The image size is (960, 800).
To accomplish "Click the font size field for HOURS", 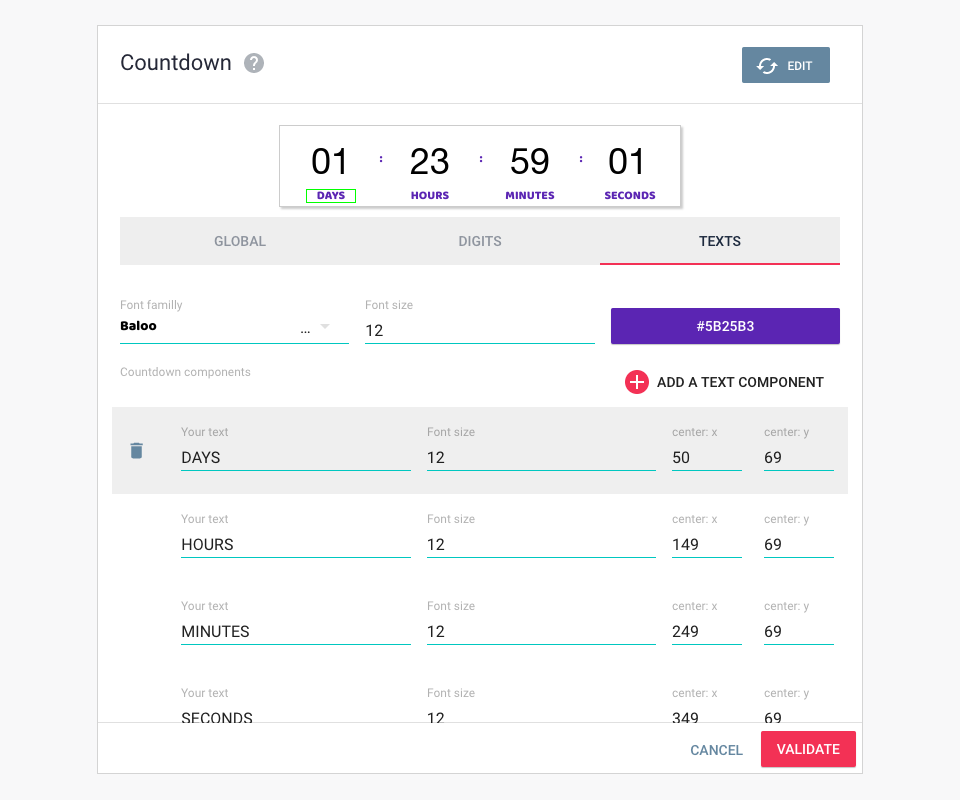I will click(540, 545).
